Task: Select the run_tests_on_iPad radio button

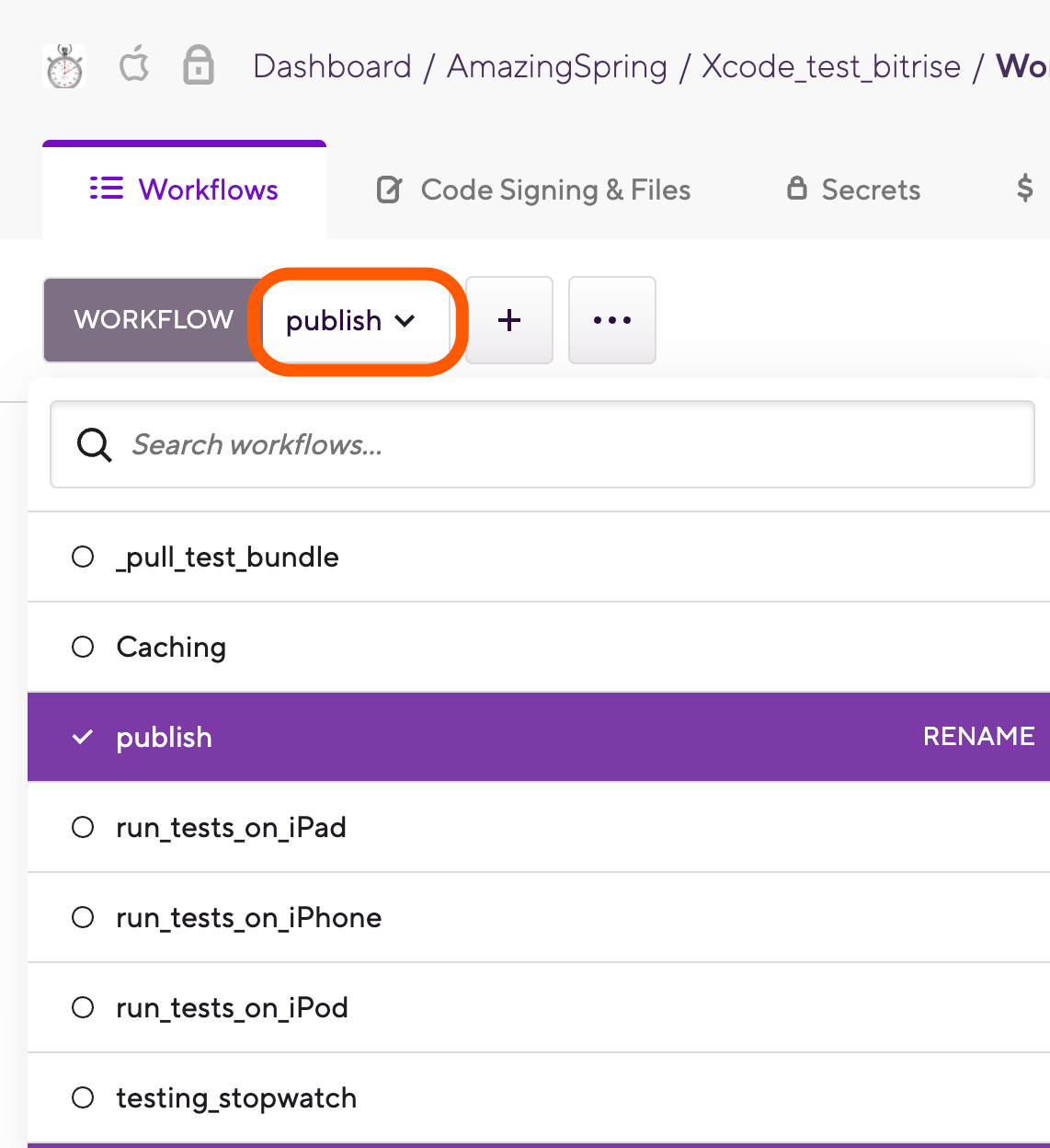Action: tap(83, 827)
